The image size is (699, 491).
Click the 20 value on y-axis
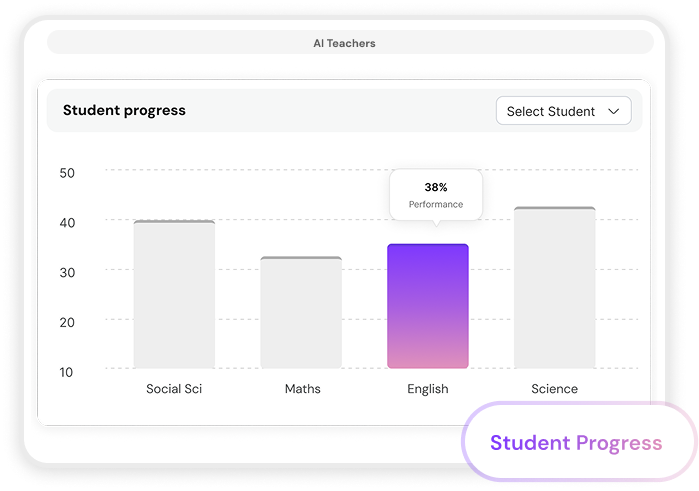pos(67,322)
